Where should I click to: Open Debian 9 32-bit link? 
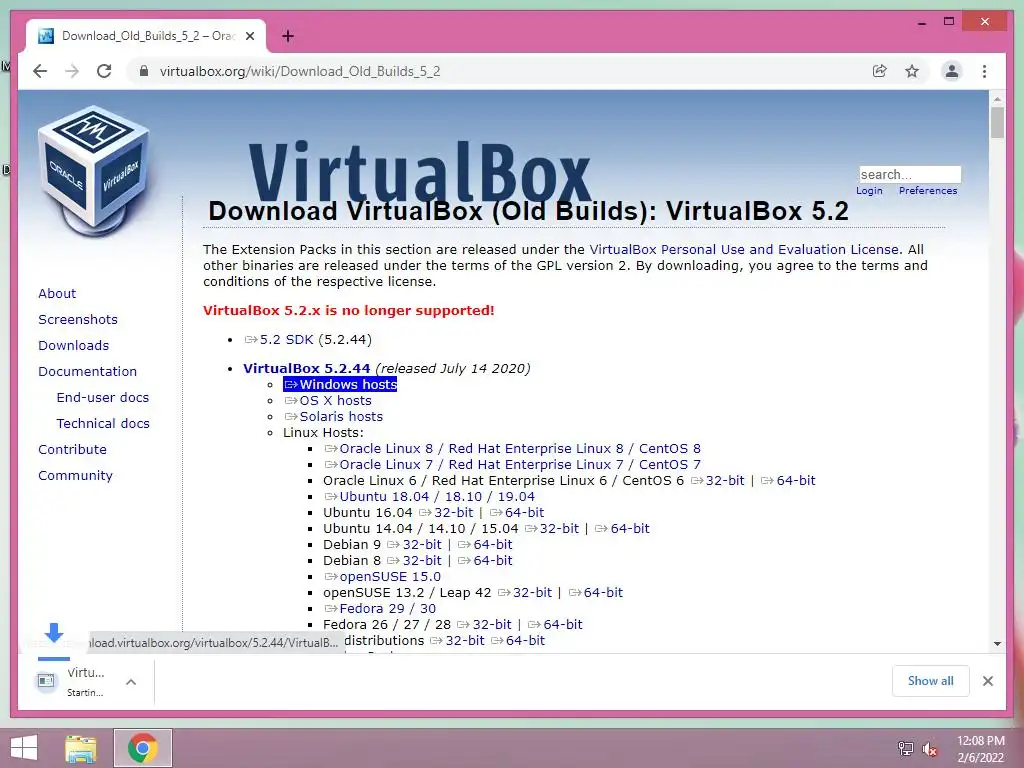coord(414,544)
